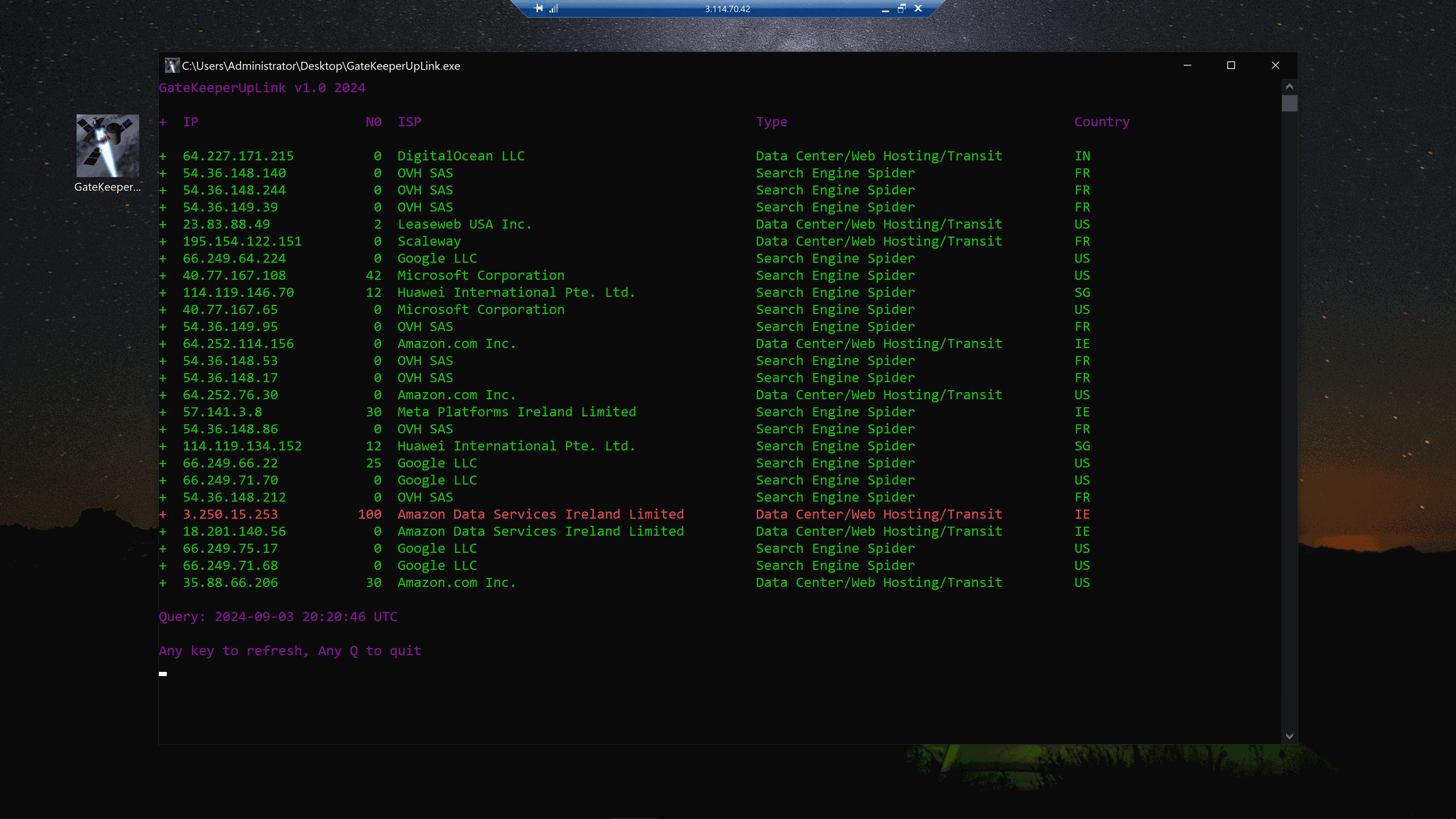Click IP address 114.119.146.70
1456x819 pixels.
tap(238, 293)
